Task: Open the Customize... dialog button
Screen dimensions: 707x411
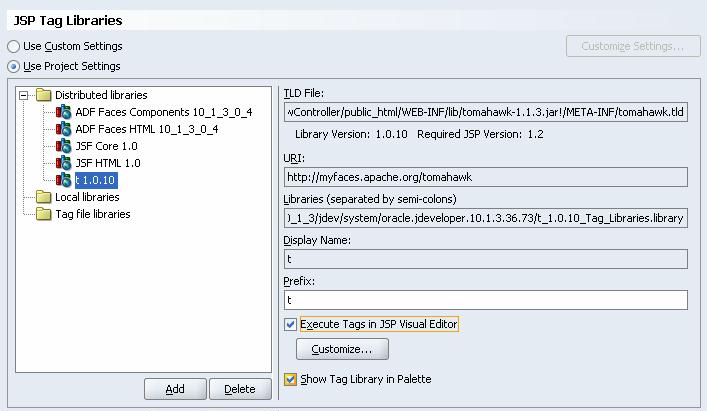Action: [x=342, y=349]
